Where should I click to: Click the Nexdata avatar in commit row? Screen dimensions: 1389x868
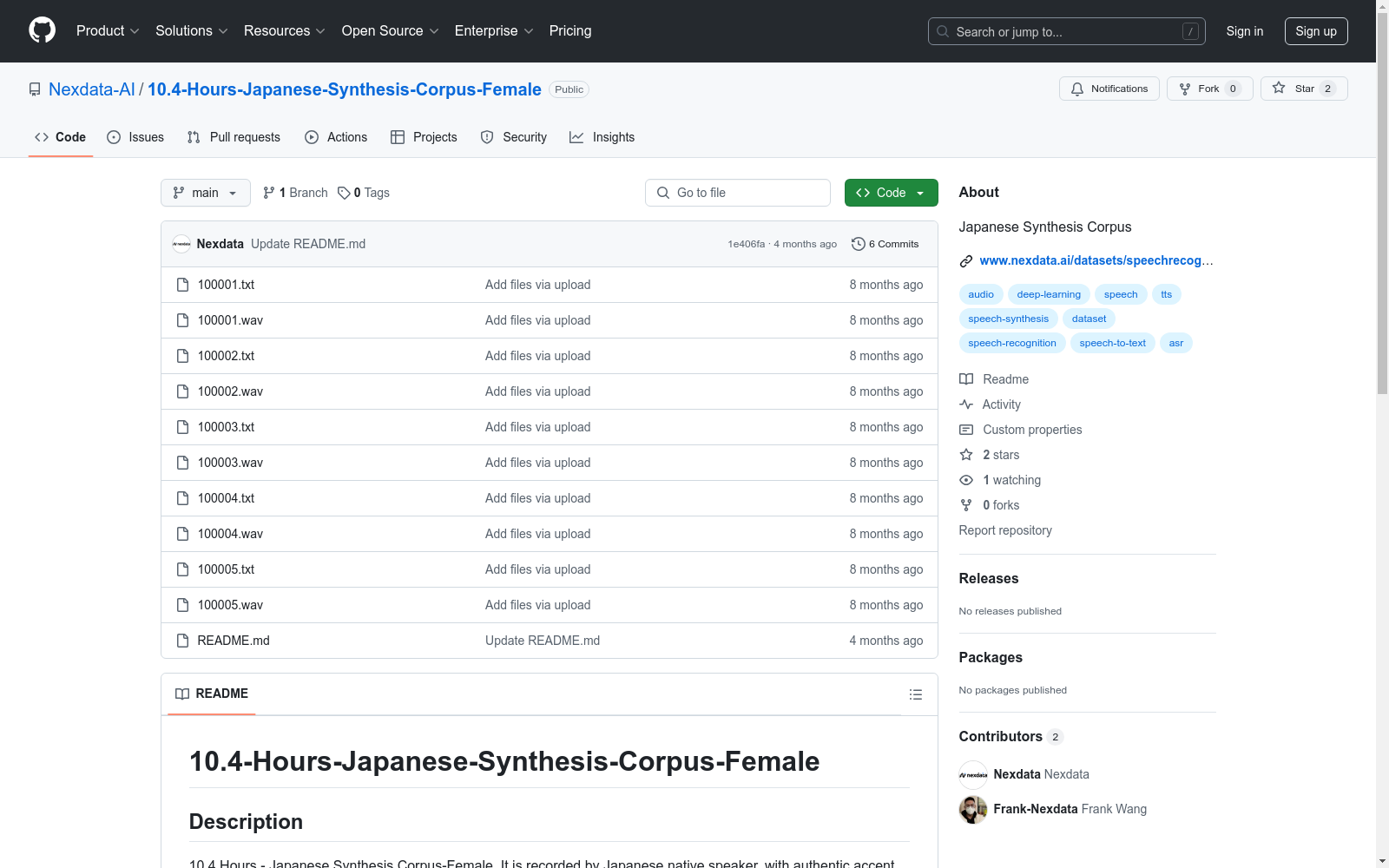181,244
